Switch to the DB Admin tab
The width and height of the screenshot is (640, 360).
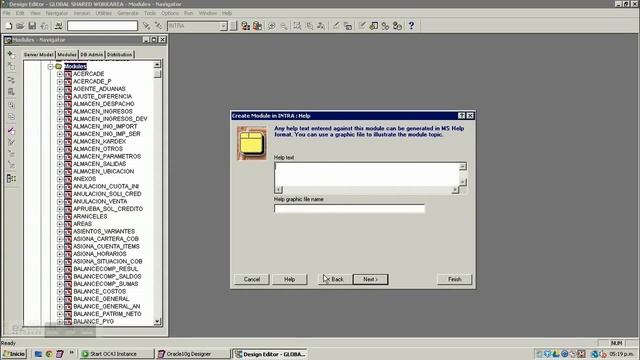tap(91, 55)
